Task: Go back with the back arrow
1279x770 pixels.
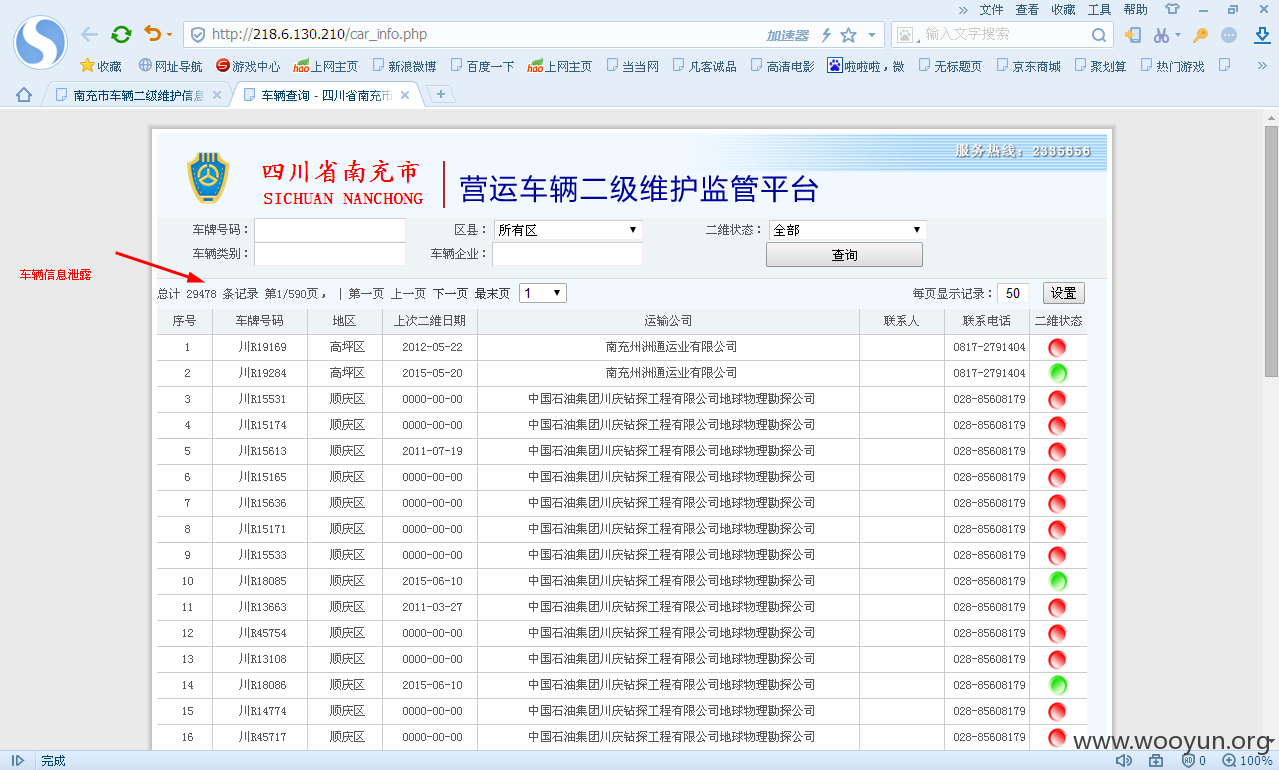Action: (x=90, y=34)
